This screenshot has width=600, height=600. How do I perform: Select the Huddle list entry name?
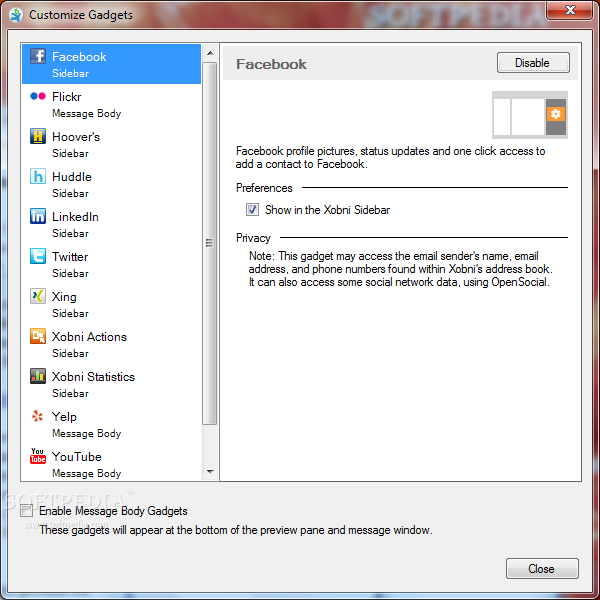[x=72, y=177]
